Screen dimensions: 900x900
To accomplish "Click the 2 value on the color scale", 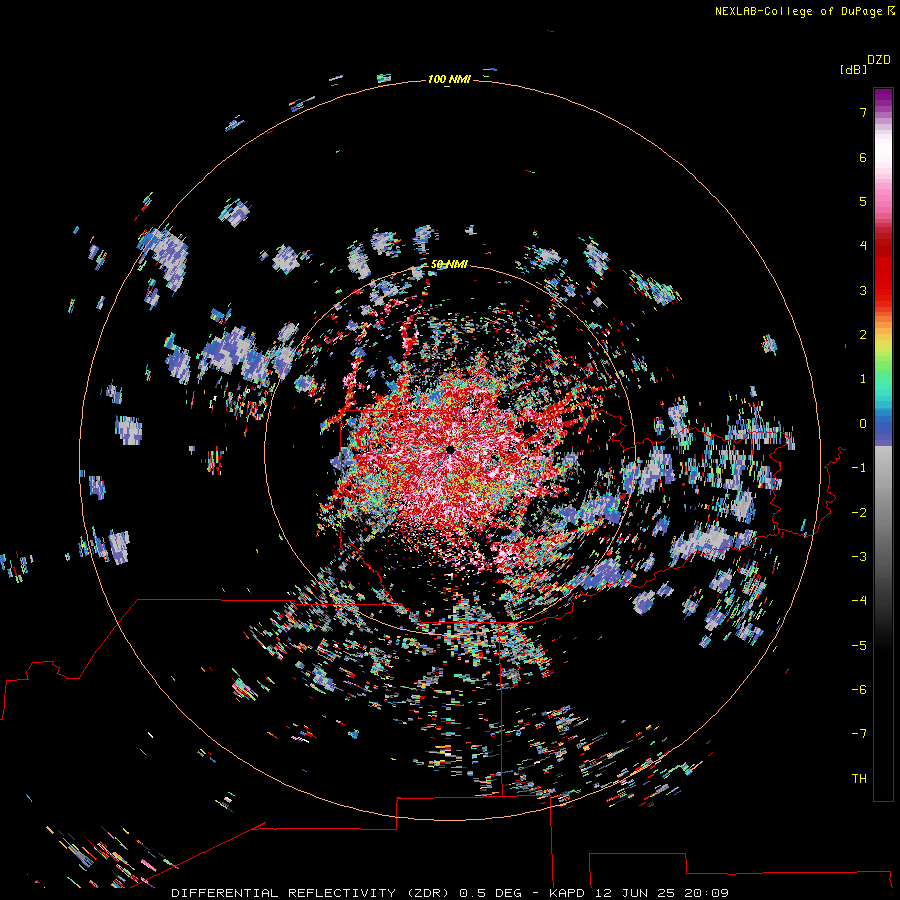I will tap(863, 335).
